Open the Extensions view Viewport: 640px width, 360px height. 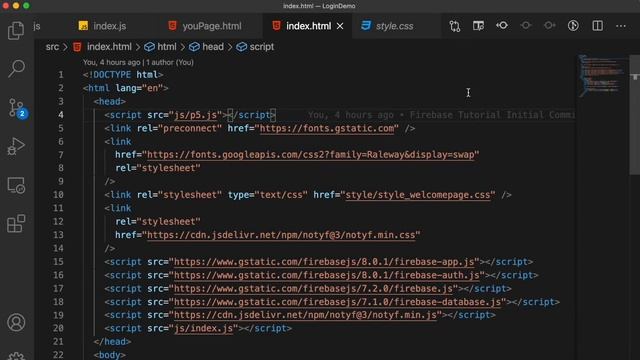[16, 224]
